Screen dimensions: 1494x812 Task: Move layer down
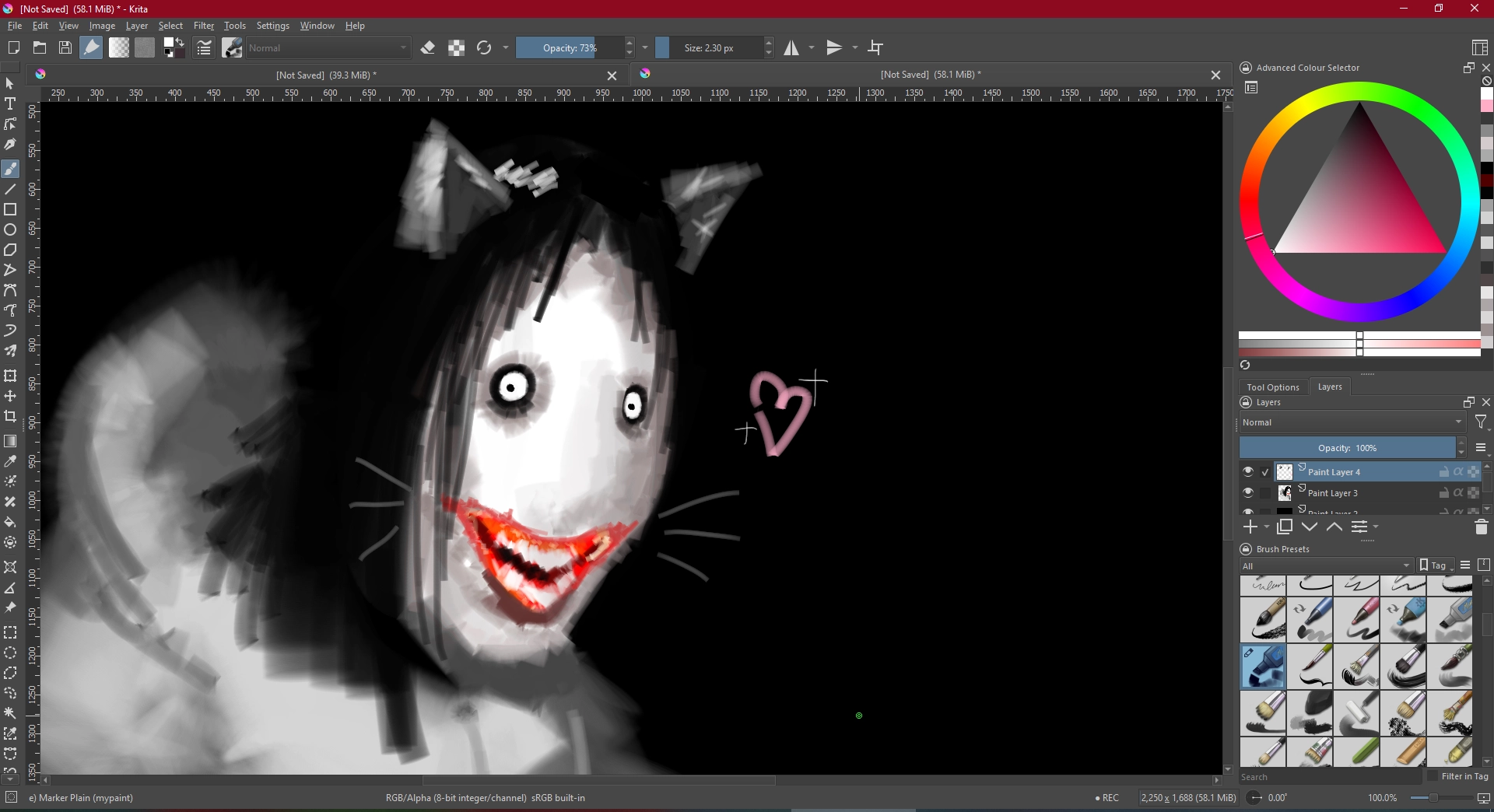[1310, 527]
